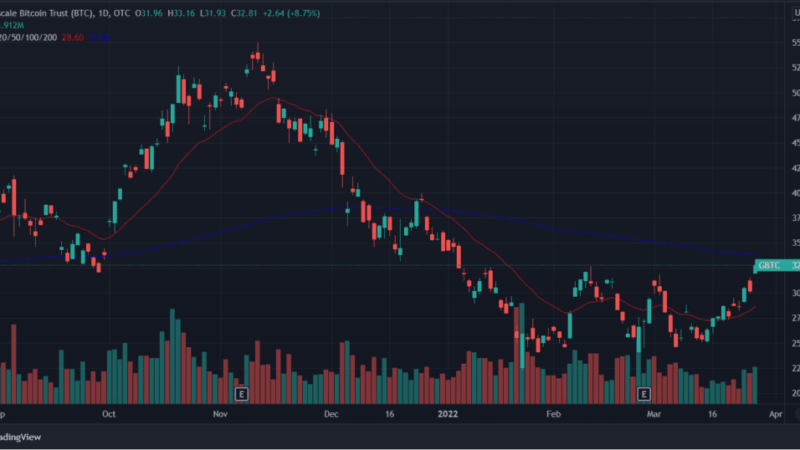
Task: Click the Oct label on time axis
Action: point(109,413)
